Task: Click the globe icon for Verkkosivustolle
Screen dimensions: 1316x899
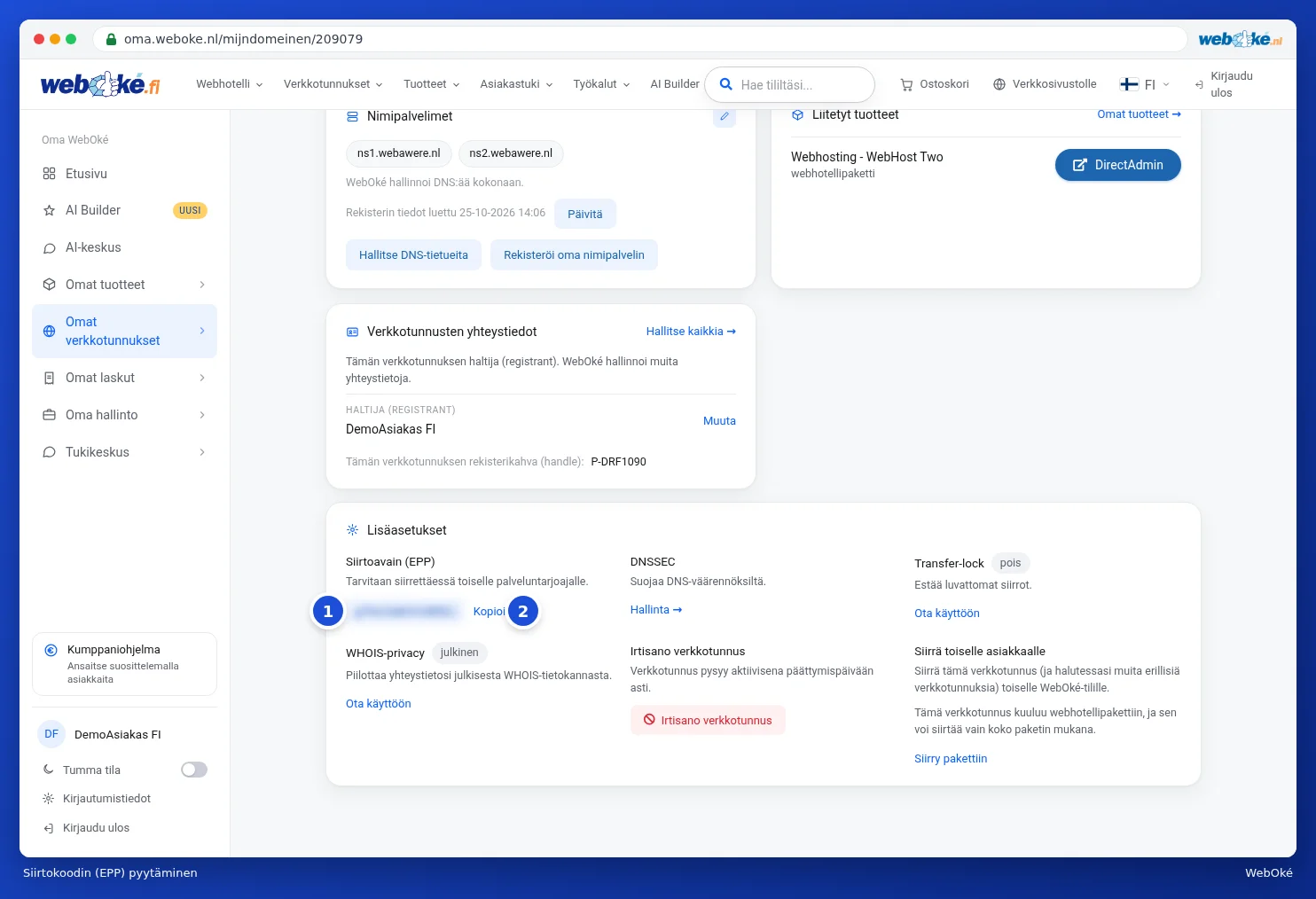Action: (x=999, y=84)
